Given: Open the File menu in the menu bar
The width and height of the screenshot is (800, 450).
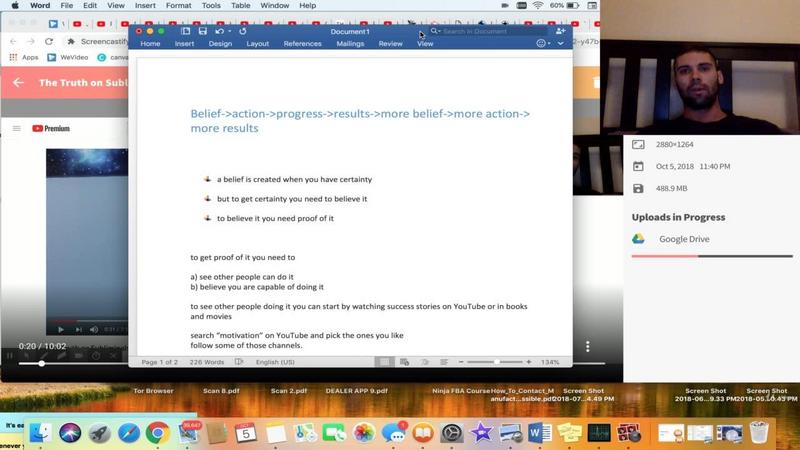Looking at the screenshot, I should click(66, 6).
